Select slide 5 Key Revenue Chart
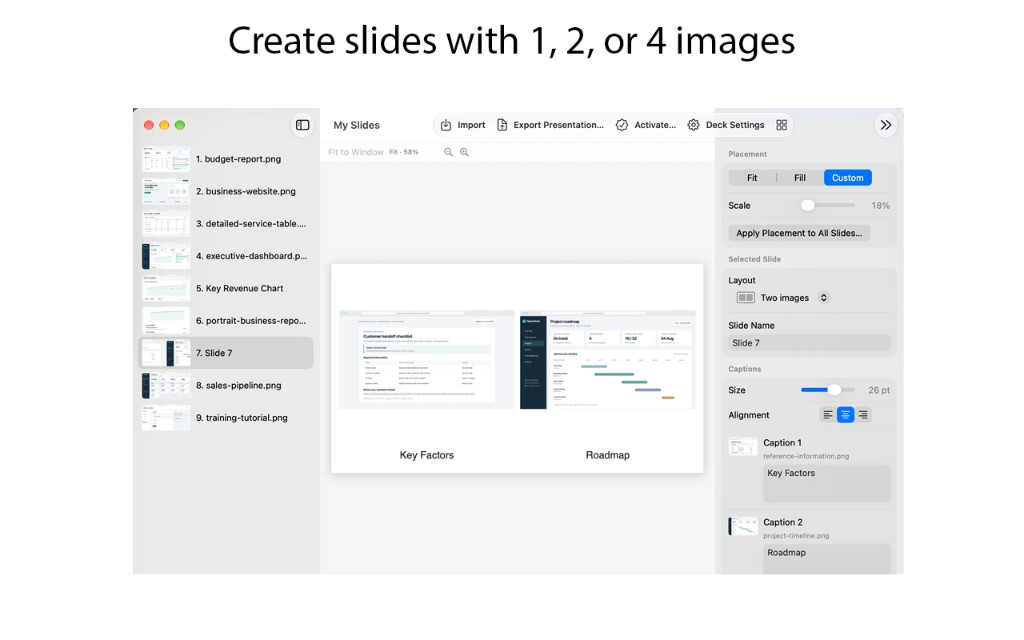This screenshot has height=640, width=1024. tap(226, 288)
